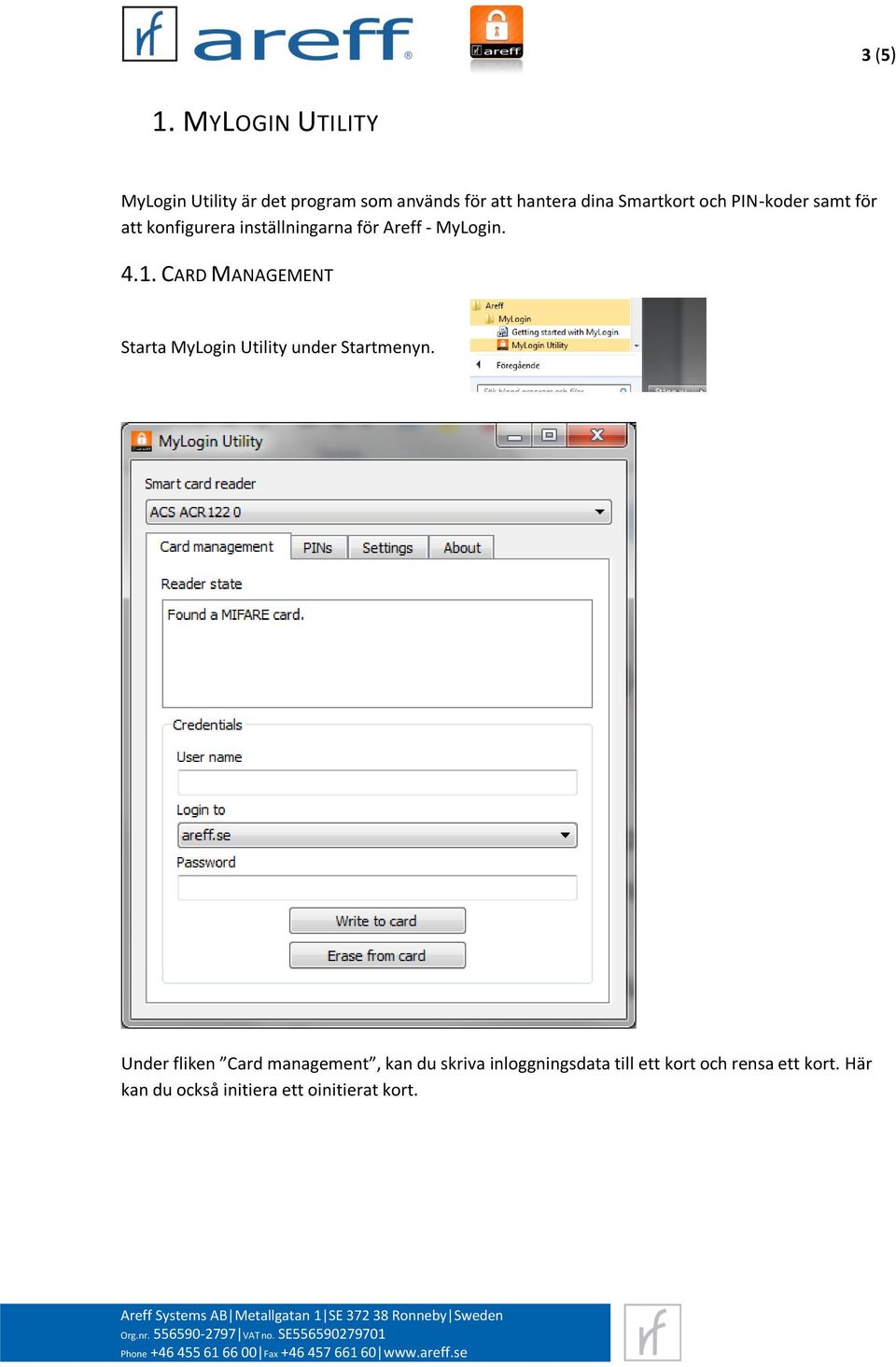
Task: Click the 'Föregående' label
Action: (x=518, y=365)
